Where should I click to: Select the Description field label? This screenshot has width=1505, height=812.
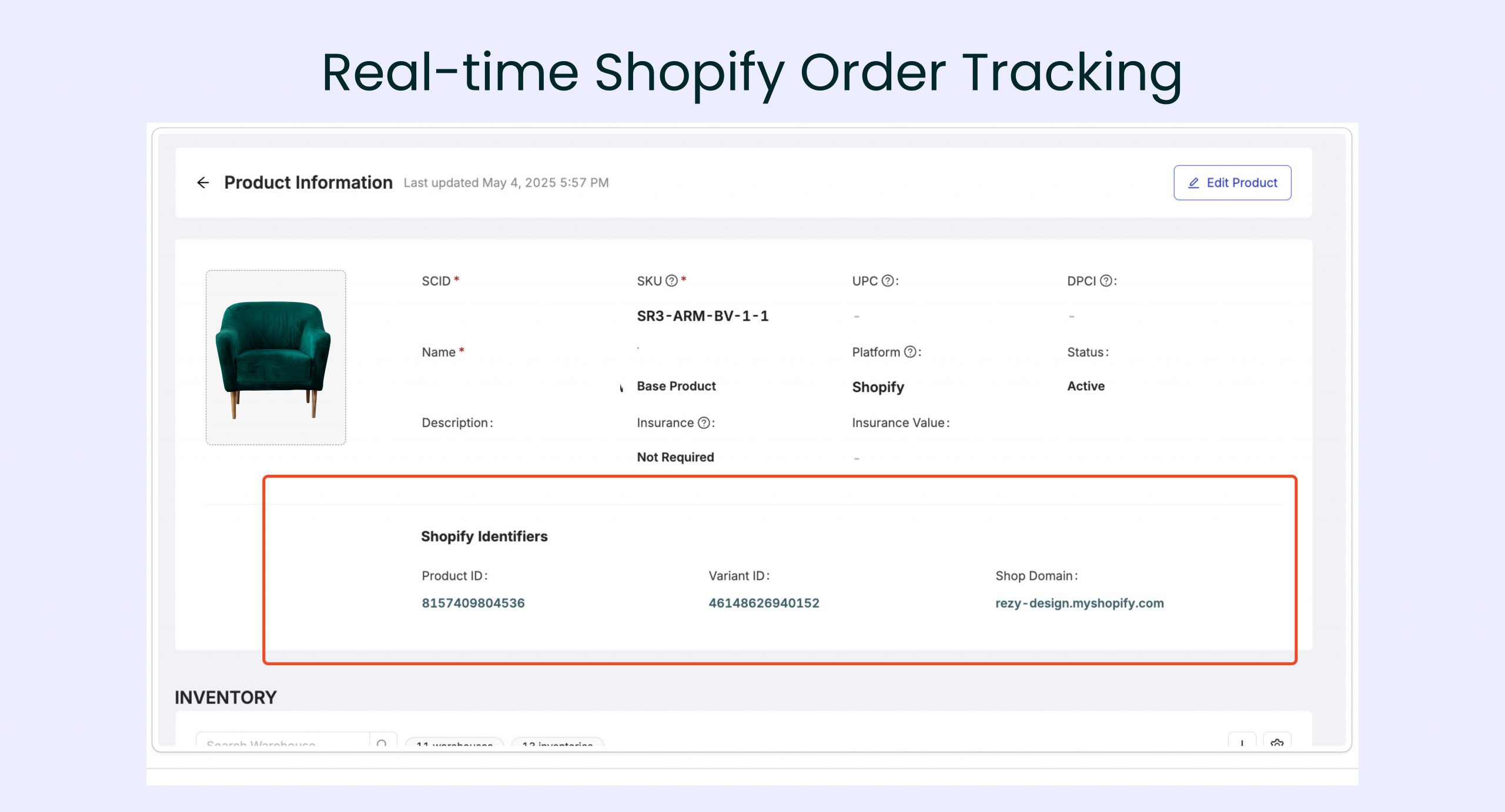pos(457,423)
